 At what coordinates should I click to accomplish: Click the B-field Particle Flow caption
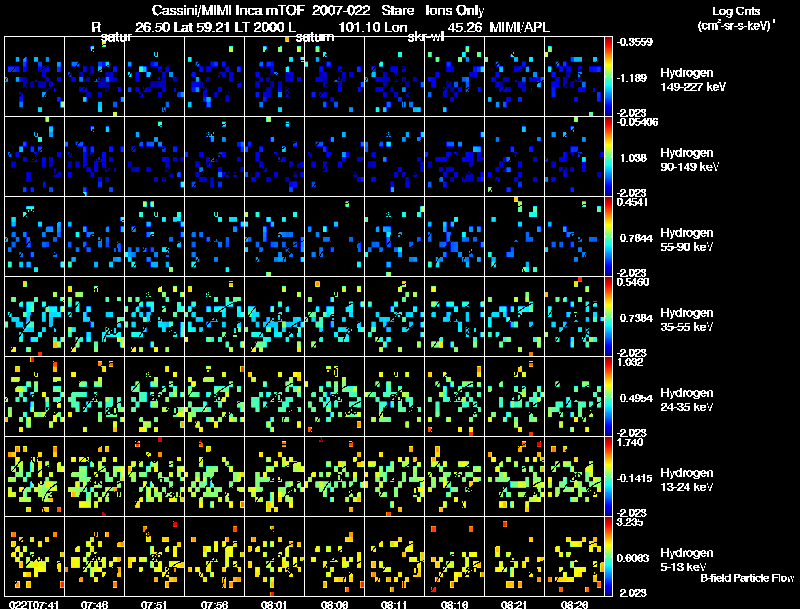click(747, 578)
